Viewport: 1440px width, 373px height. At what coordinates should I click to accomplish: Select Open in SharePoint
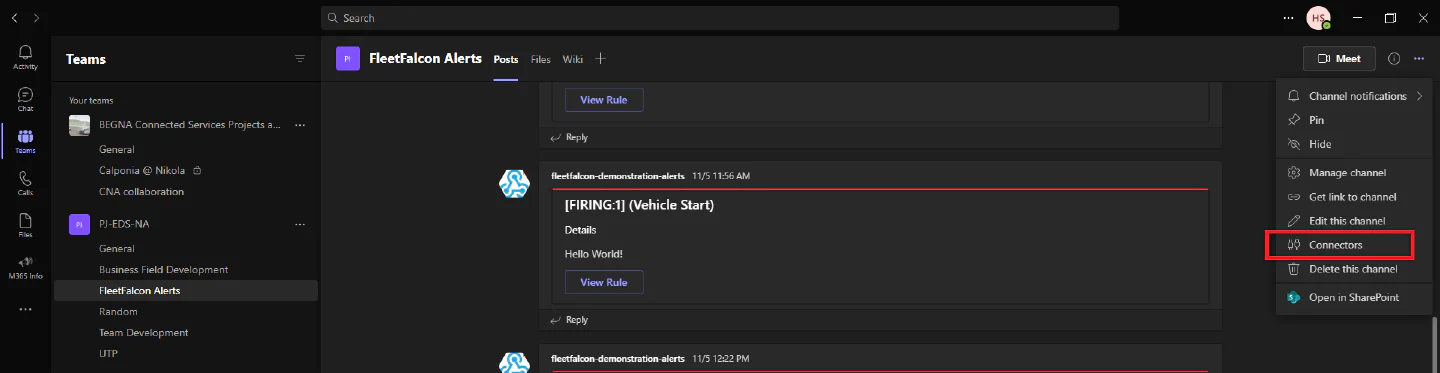point(1355,297)
